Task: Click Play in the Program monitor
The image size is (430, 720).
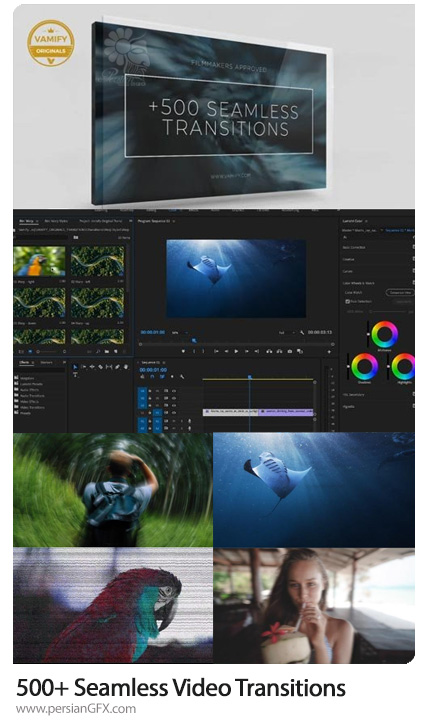Action: coord(236,351)
